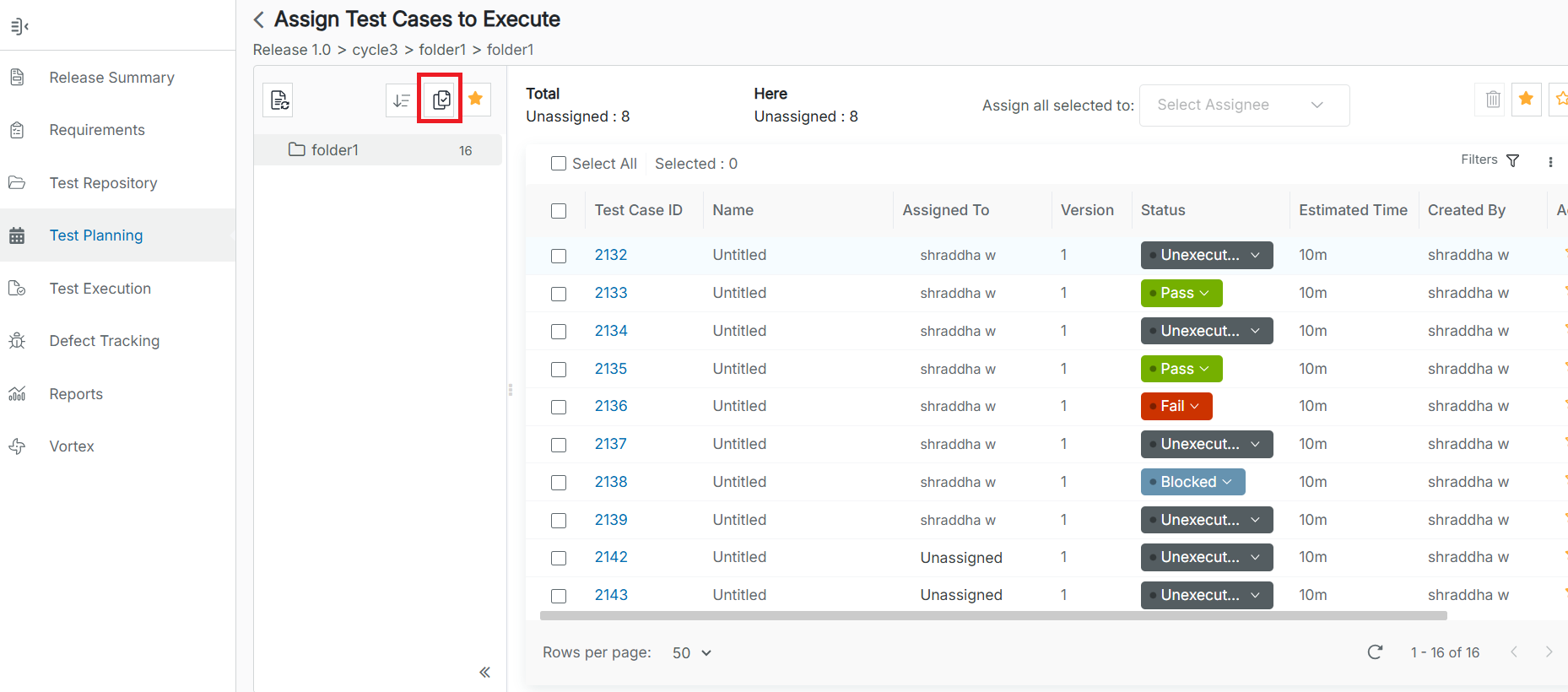Tick the checkbox for test case 2132
The image size is (1568, 692).
click(559, 256)
